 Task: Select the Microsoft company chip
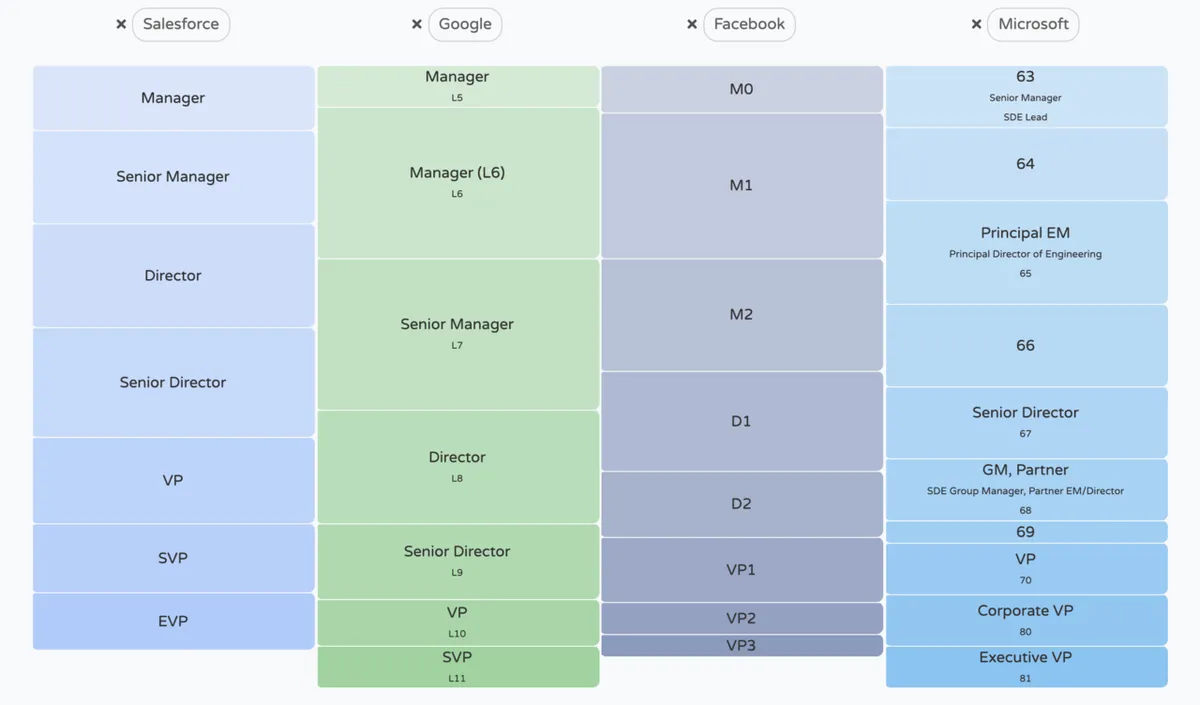(x=1033, y=24)
